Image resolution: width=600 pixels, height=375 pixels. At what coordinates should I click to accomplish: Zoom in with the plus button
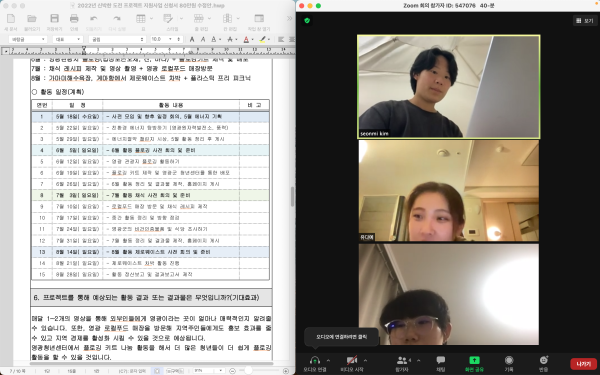coord(286,371)
